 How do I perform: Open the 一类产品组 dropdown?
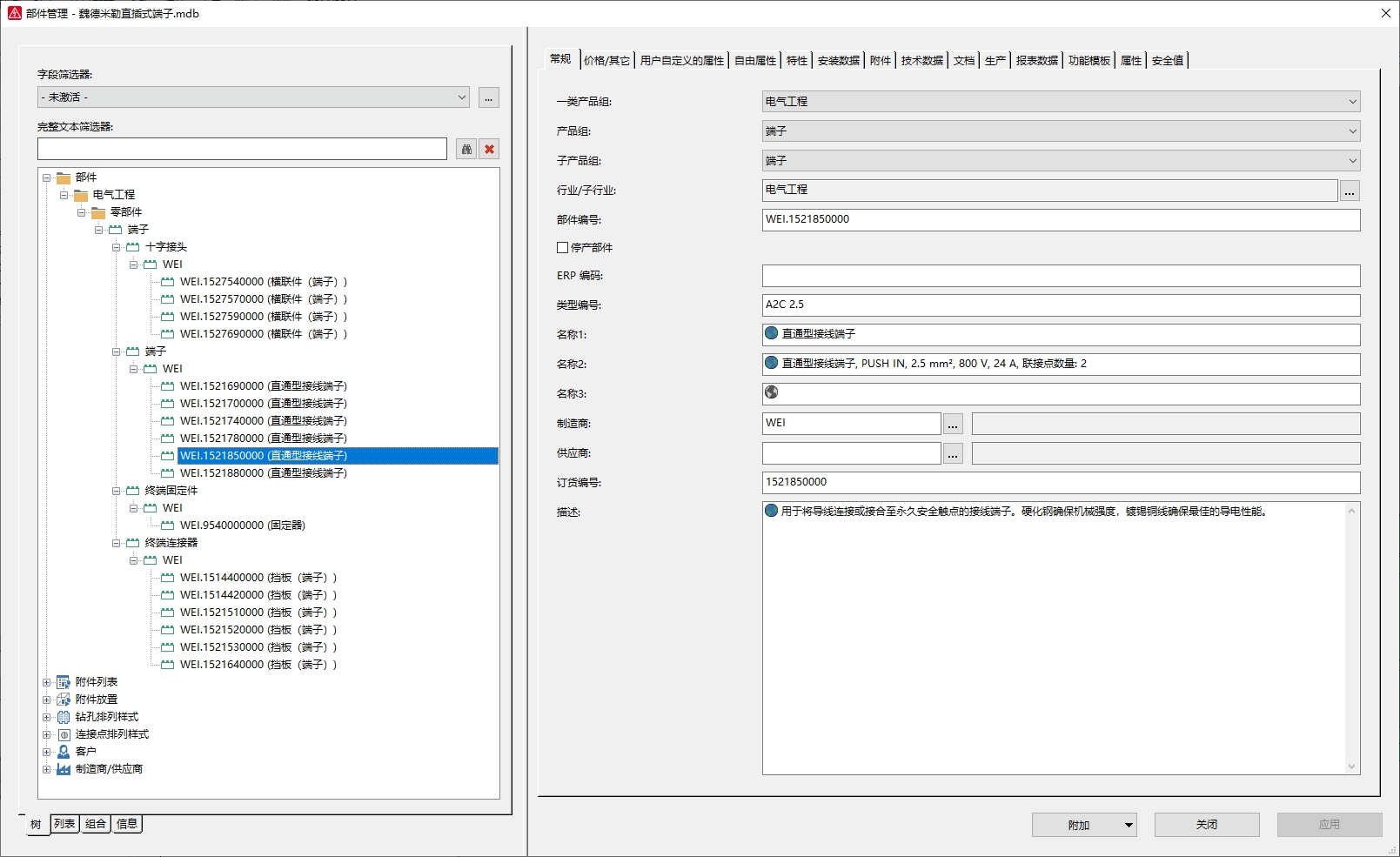1352,102
